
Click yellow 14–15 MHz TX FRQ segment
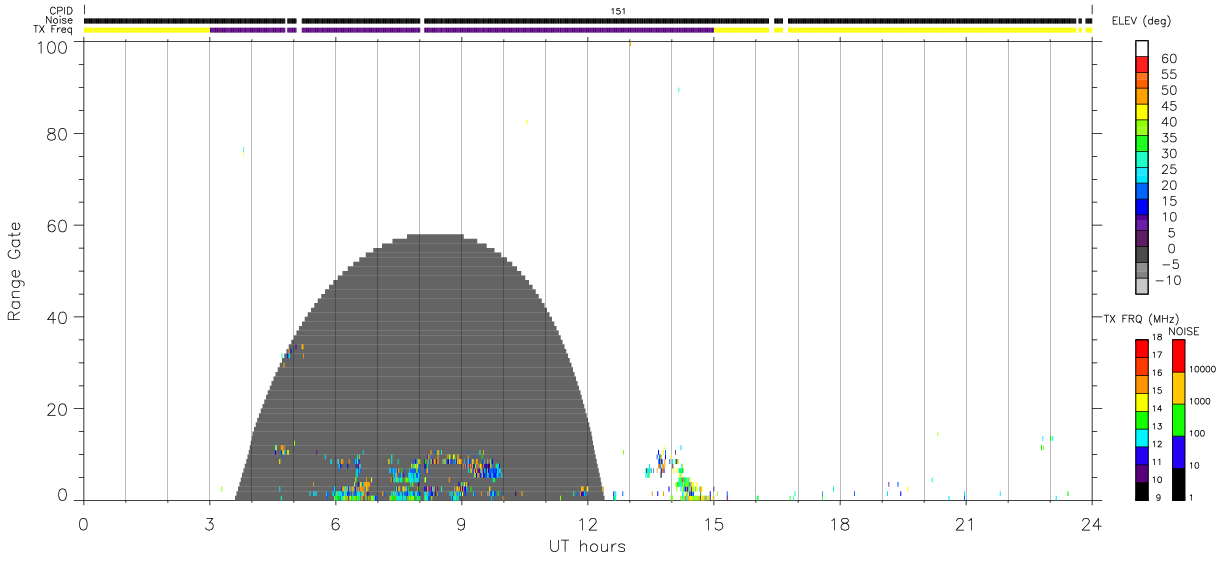tap(1141, 402)
